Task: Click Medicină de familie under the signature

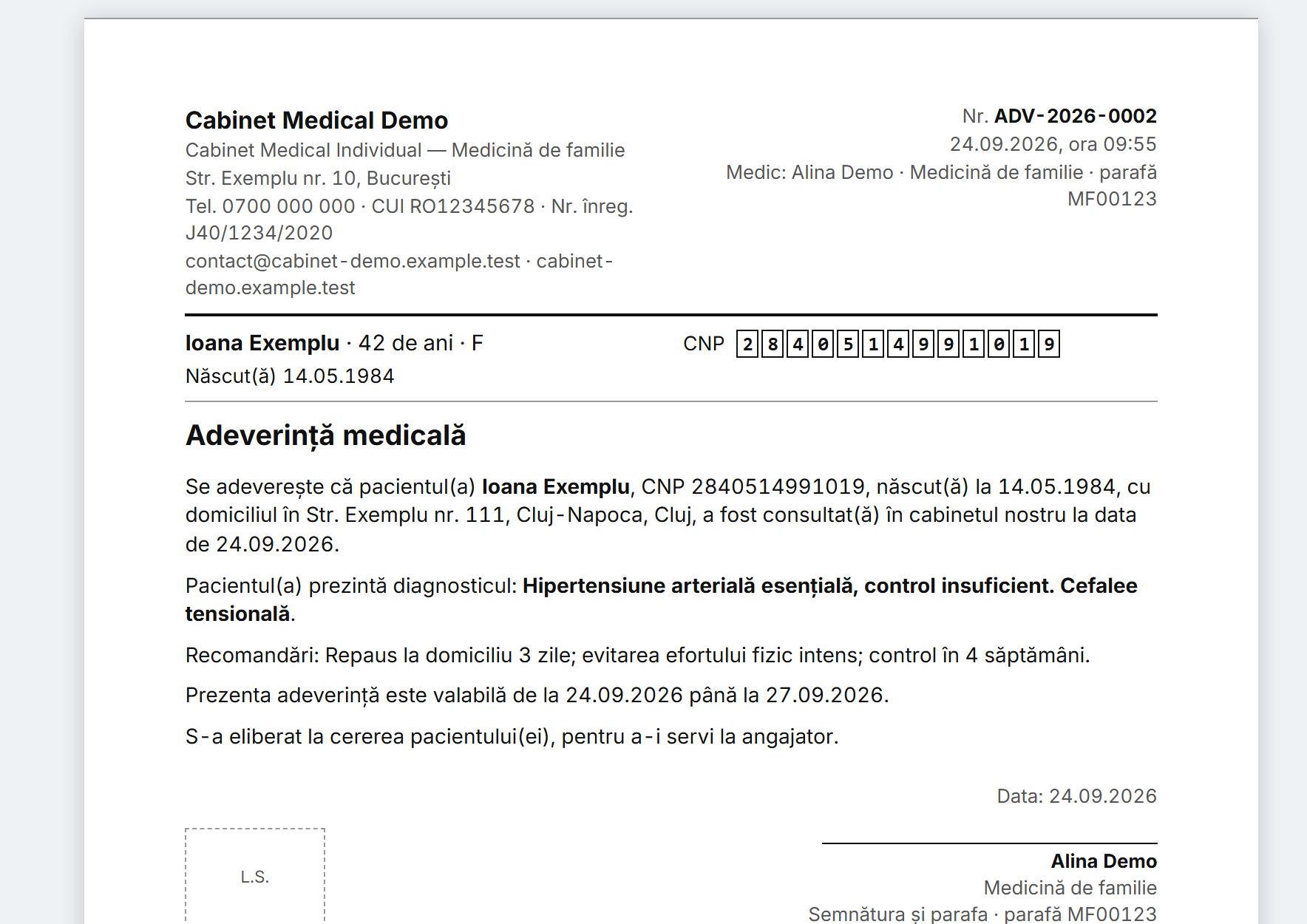Action: (x=1070, y=888)
